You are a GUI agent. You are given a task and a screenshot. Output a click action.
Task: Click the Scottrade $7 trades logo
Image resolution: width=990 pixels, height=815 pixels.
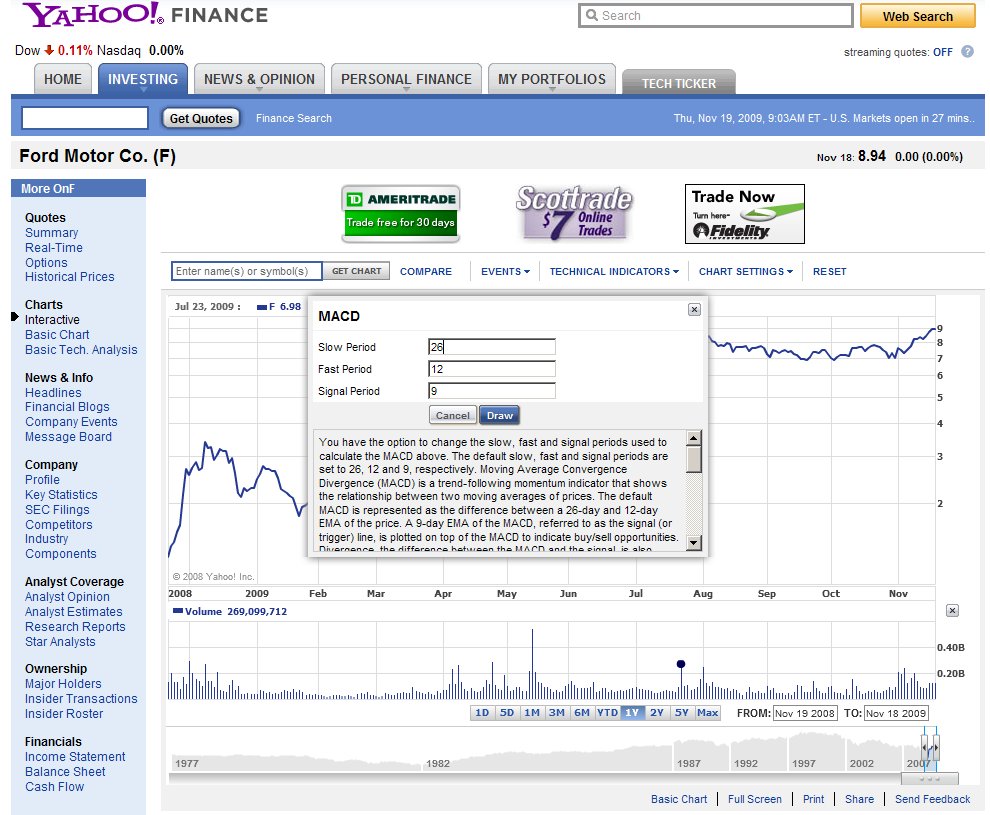(x=574, y=213)
